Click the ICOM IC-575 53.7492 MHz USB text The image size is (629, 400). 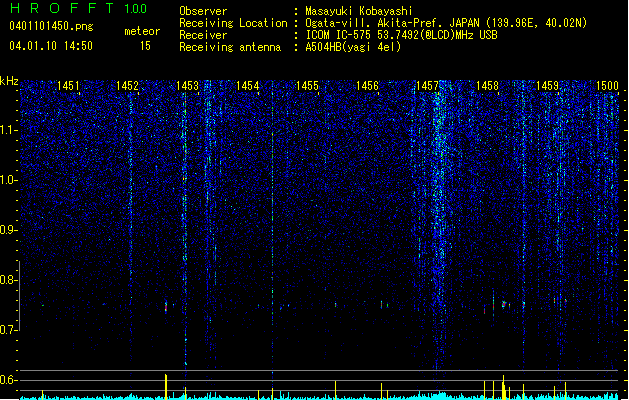[x=402, y=35]
